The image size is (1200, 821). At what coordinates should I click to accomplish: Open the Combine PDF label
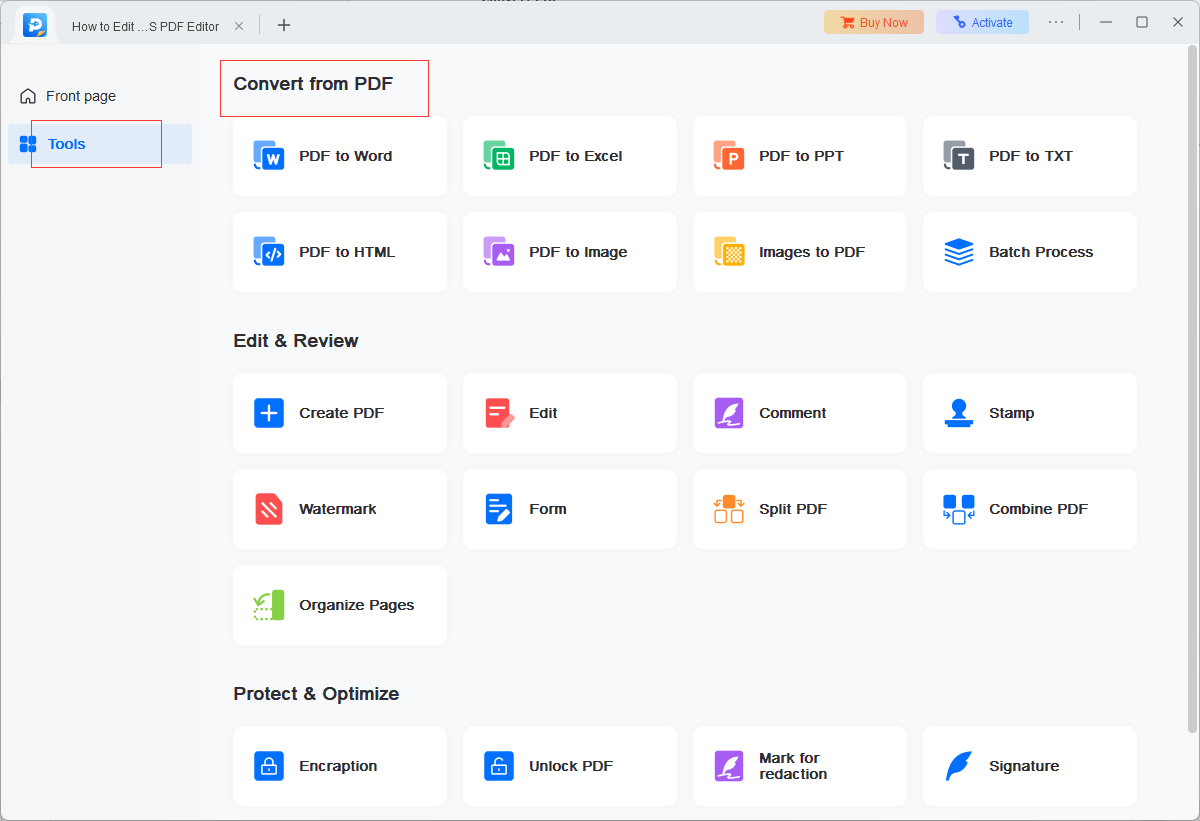click(1039, 509)
